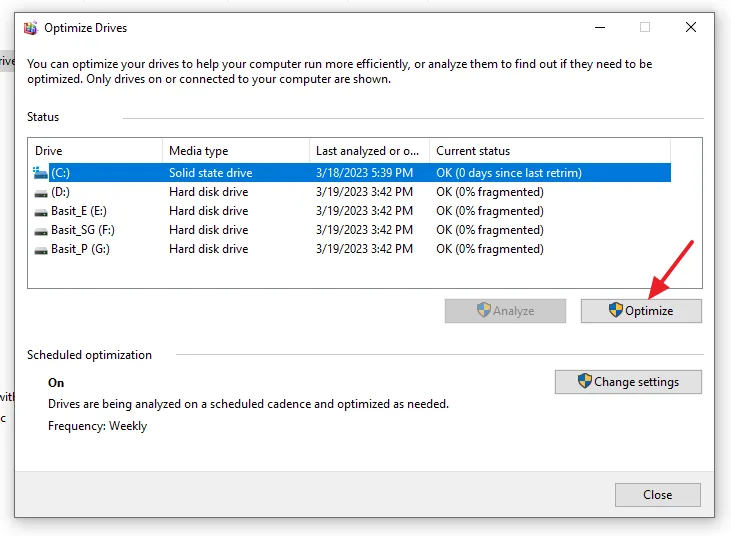
Task: Select the Basit_P (G:) drive name
Action: [x=80, y=249]
